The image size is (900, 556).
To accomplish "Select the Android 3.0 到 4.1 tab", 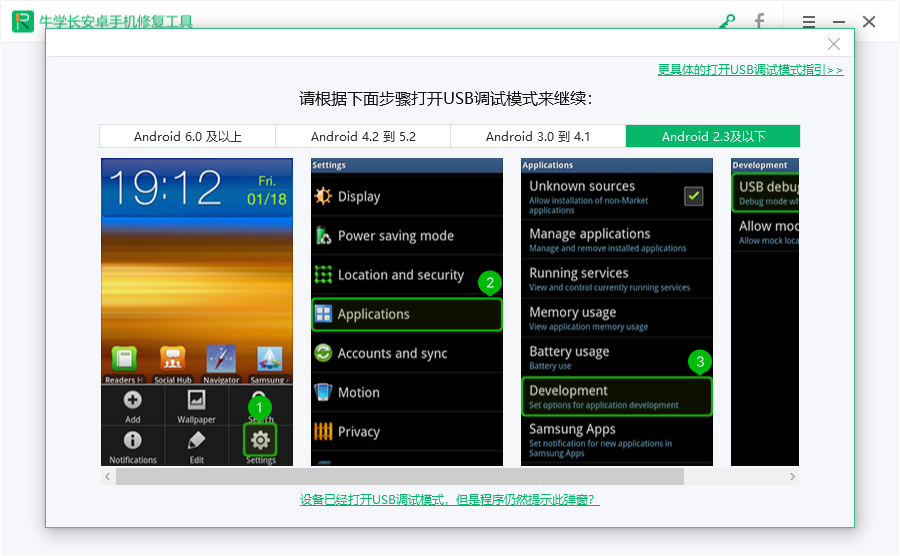I will point(538,137).
